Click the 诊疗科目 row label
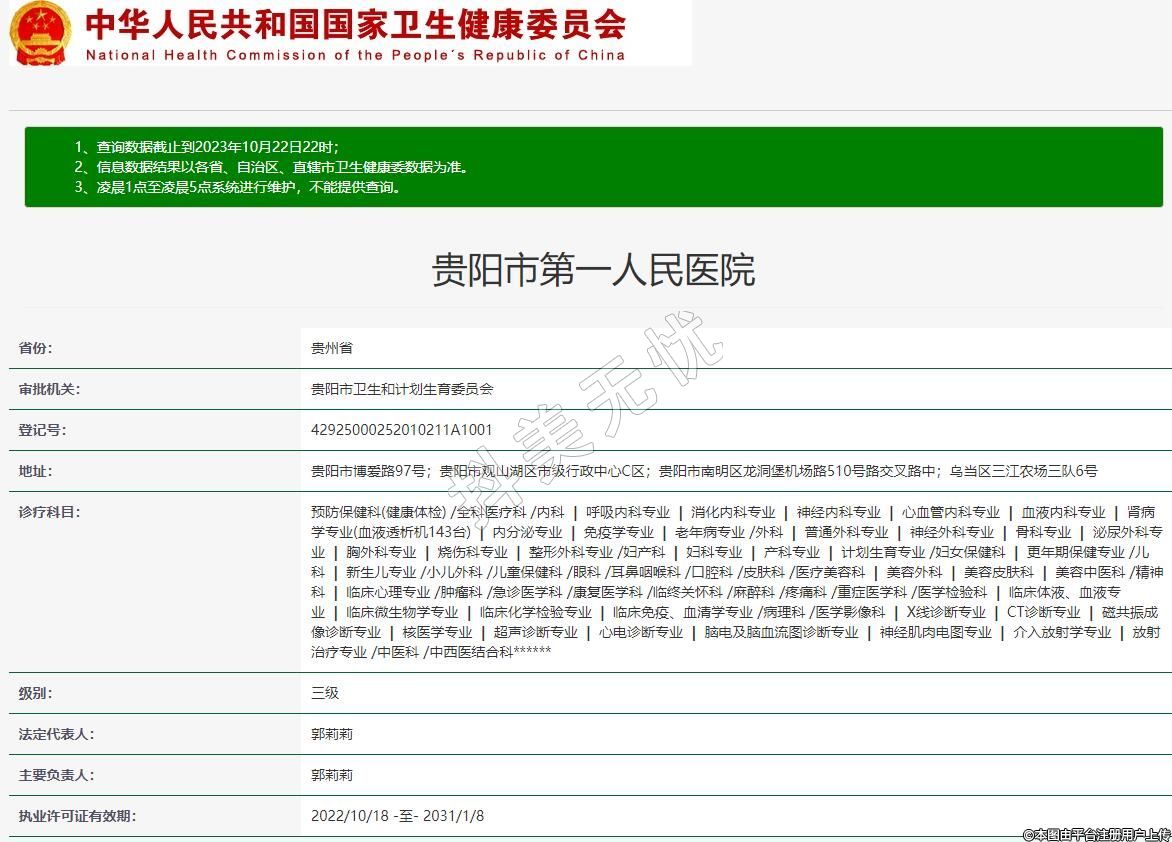The width and height of the screenshot is (1172, 842). pyautogui.click(x=49, y=512)
